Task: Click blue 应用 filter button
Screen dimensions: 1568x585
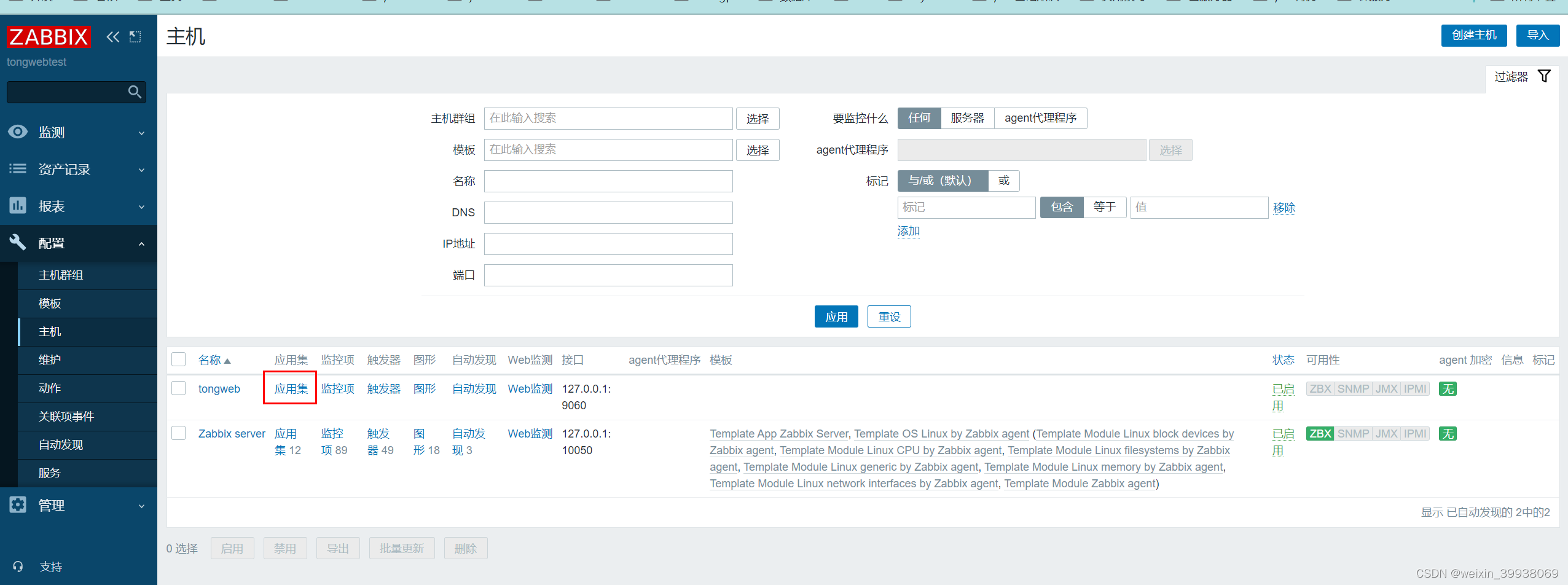Action: coord(836,316)
